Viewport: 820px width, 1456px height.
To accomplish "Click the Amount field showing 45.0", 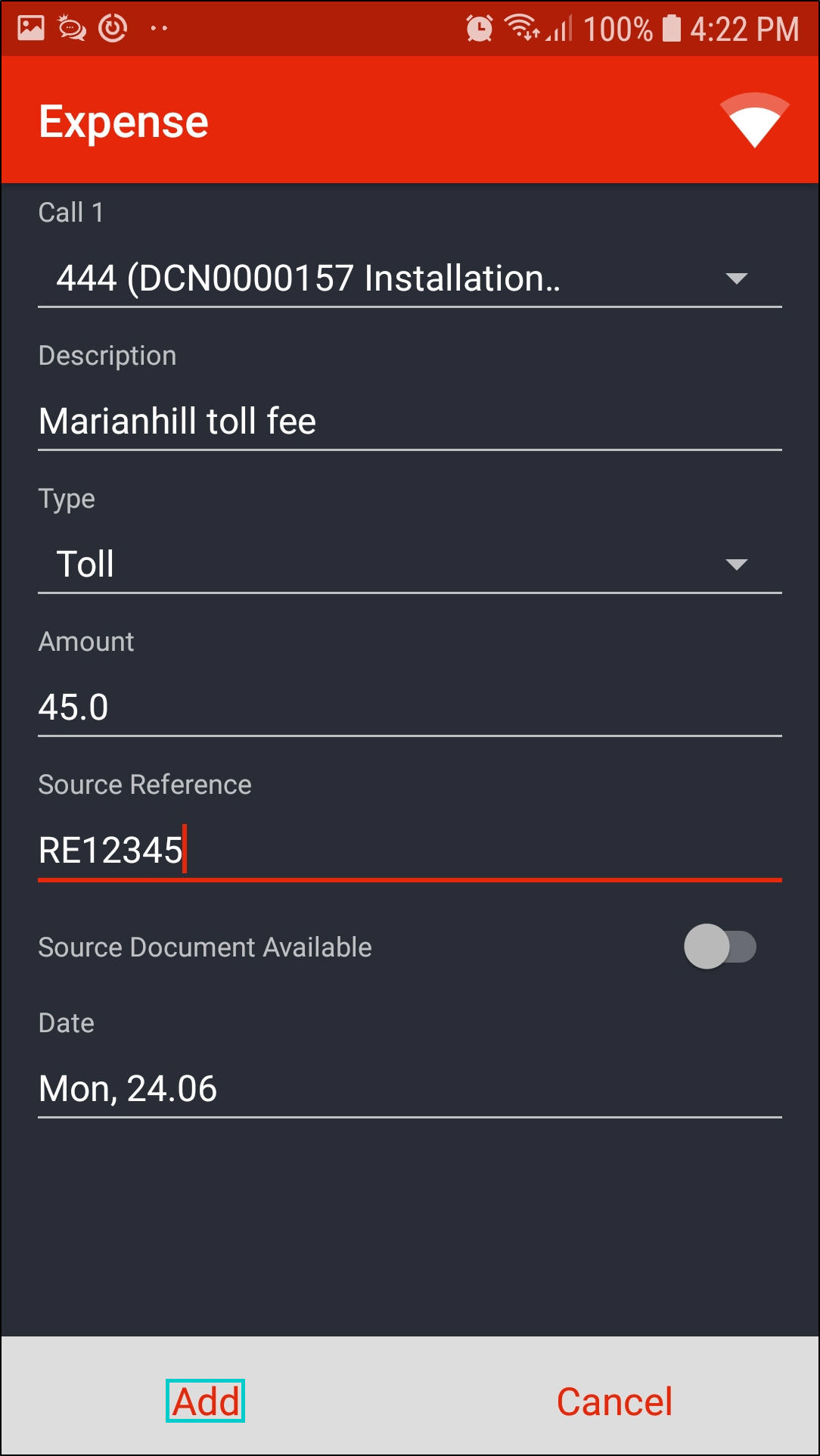I will [x=408, y=708].
